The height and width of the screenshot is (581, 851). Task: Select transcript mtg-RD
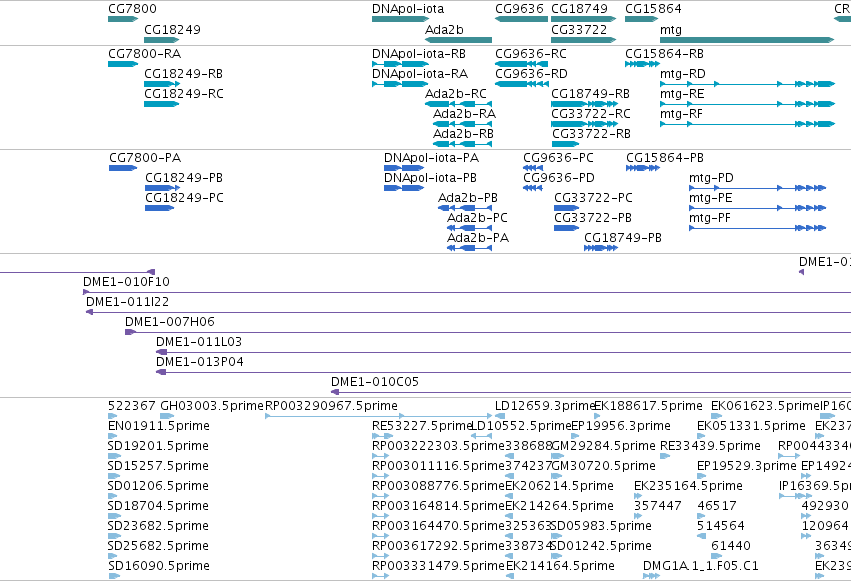pyautogui.click(x=747, y=84)
